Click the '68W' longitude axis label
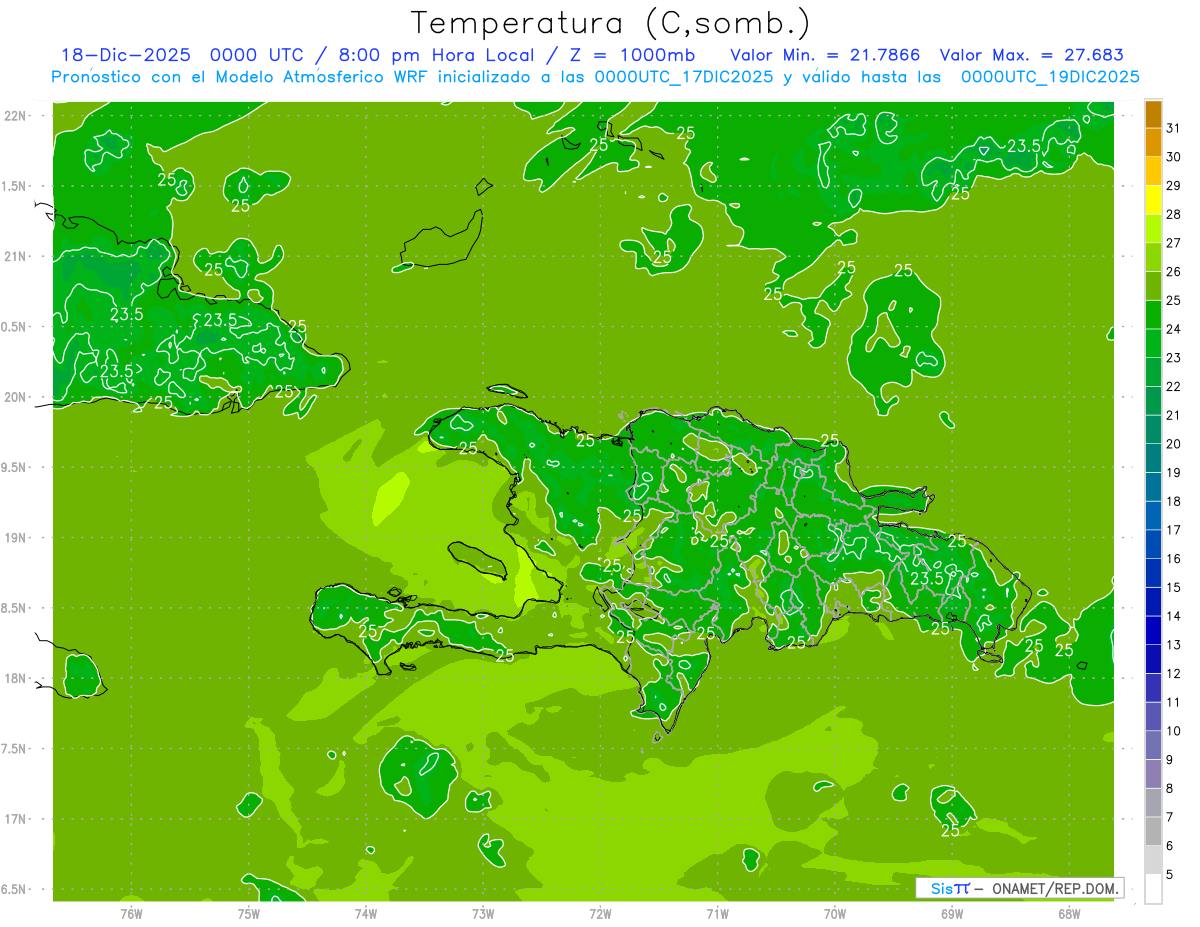The height and width of the screenshot is (927, 1200). (1069, 914)
